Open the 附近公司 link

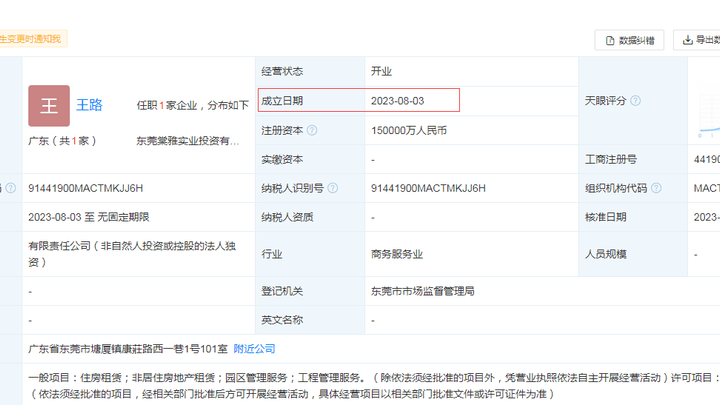tap(254, 349)
